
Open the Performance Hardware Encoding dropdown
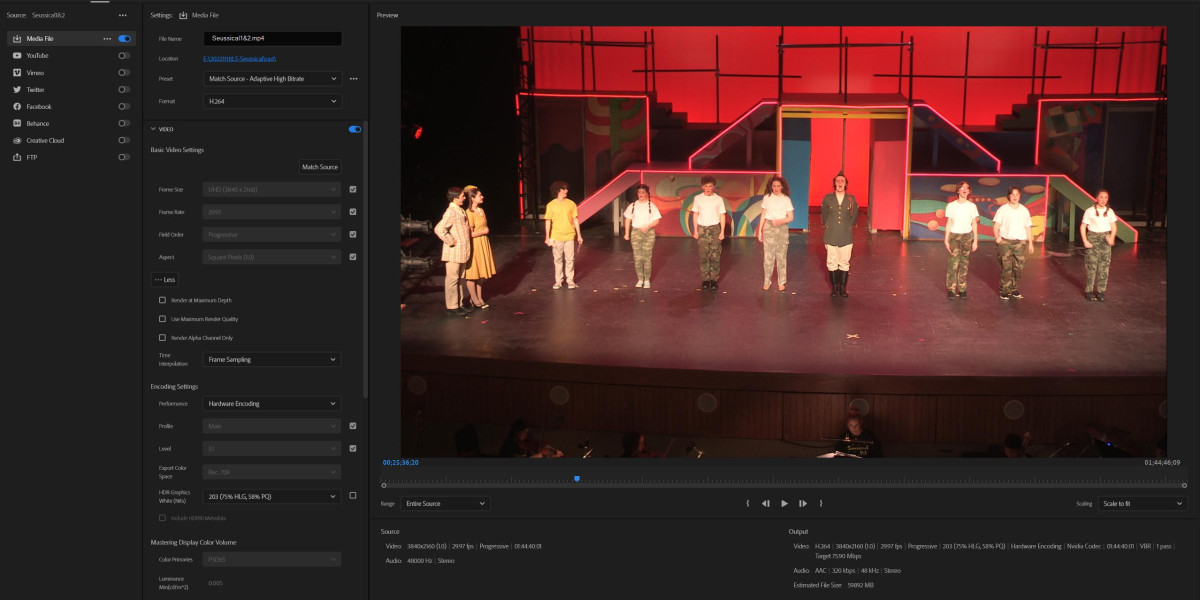(272, 404)
